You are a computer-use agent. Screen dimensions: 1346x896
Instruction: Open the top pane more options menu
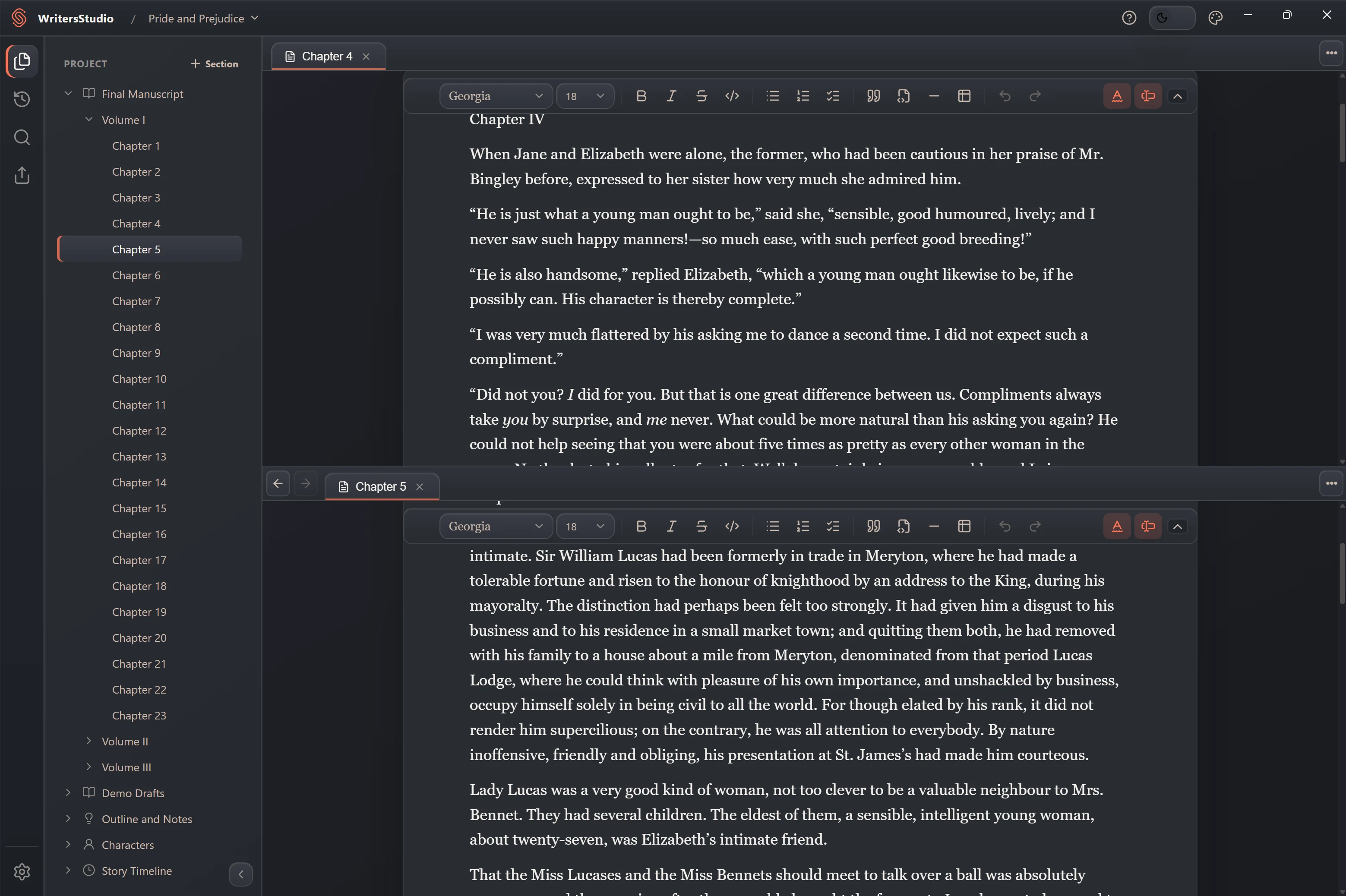point(1331,53)
